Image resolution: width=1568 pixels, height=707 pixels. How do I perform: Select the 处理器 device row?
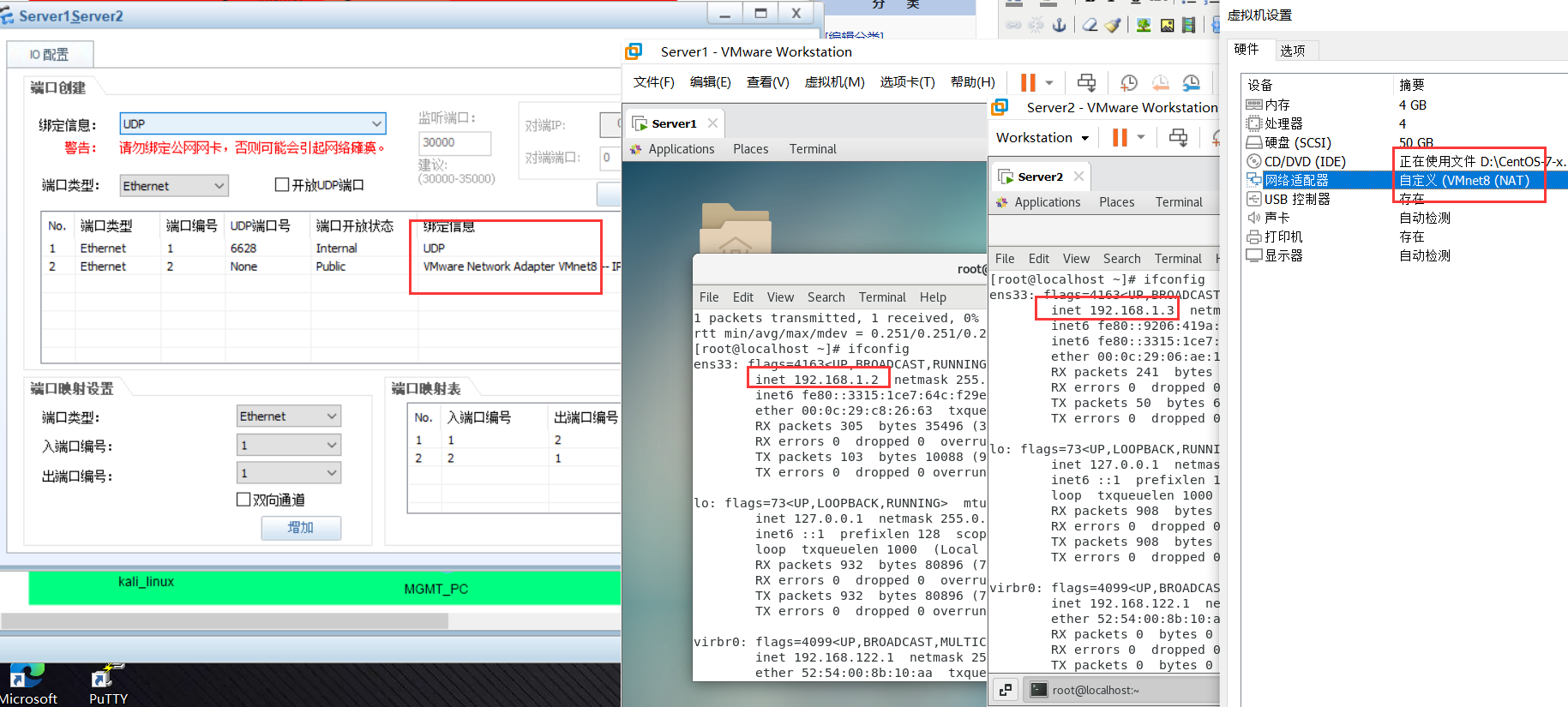pos(1406,123)
